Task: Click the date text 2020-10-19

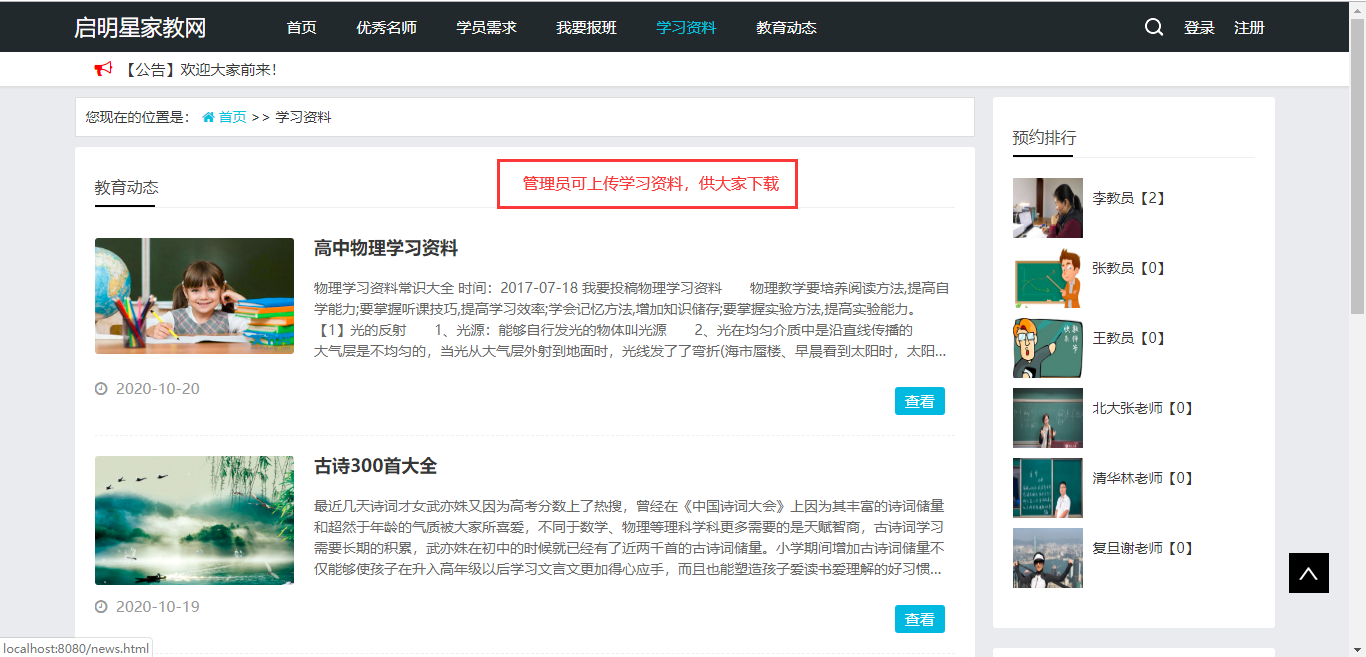Action: click(x=158, y=607)
